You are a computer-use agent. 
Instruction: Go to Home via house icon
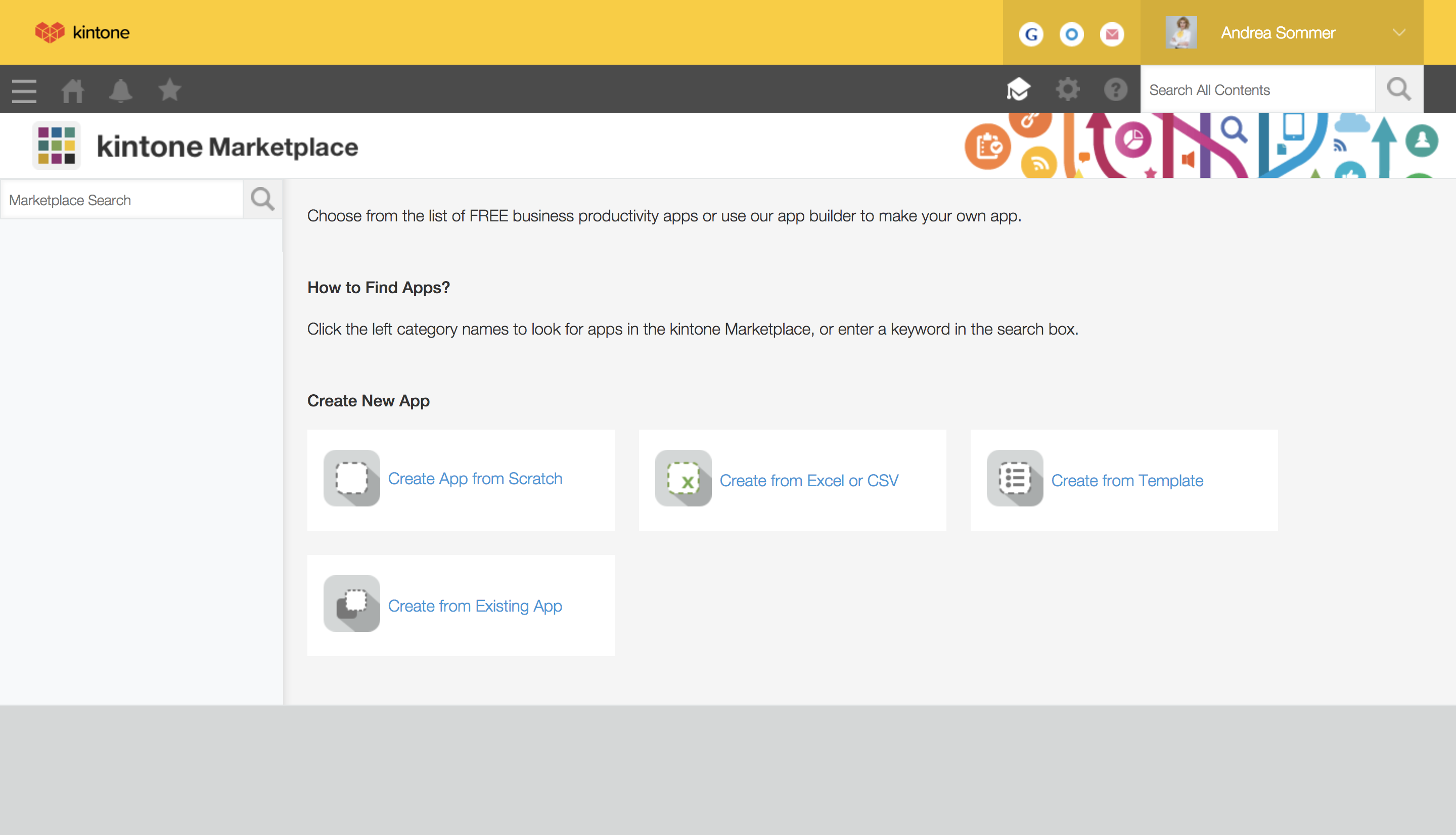73,90
